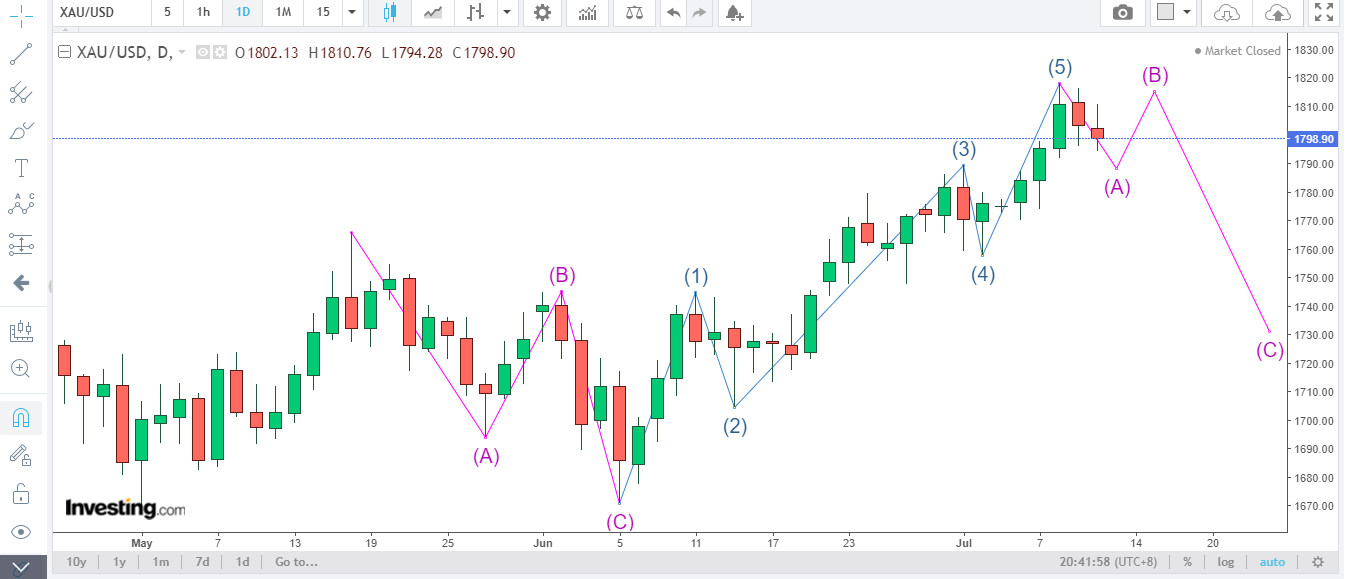Click the C1798.90 close value in legend

pyautogui.click(x=484, y=53)
